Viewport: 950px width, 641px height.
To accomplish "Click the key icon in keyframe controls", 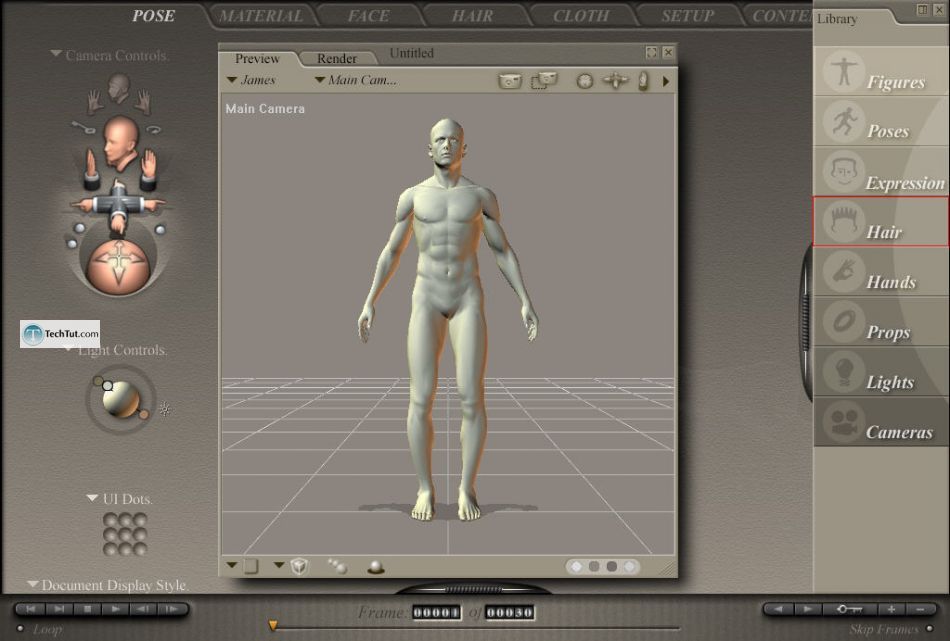I will click(849, 609).
